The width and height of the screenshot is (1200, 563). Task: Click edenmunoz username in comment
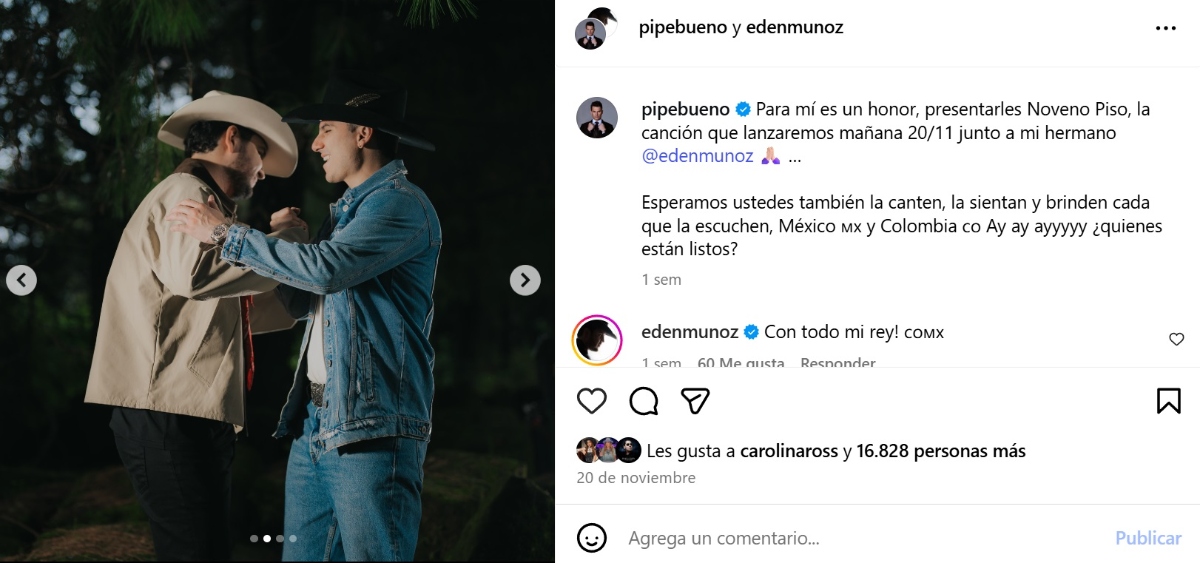tap(690, 332)
